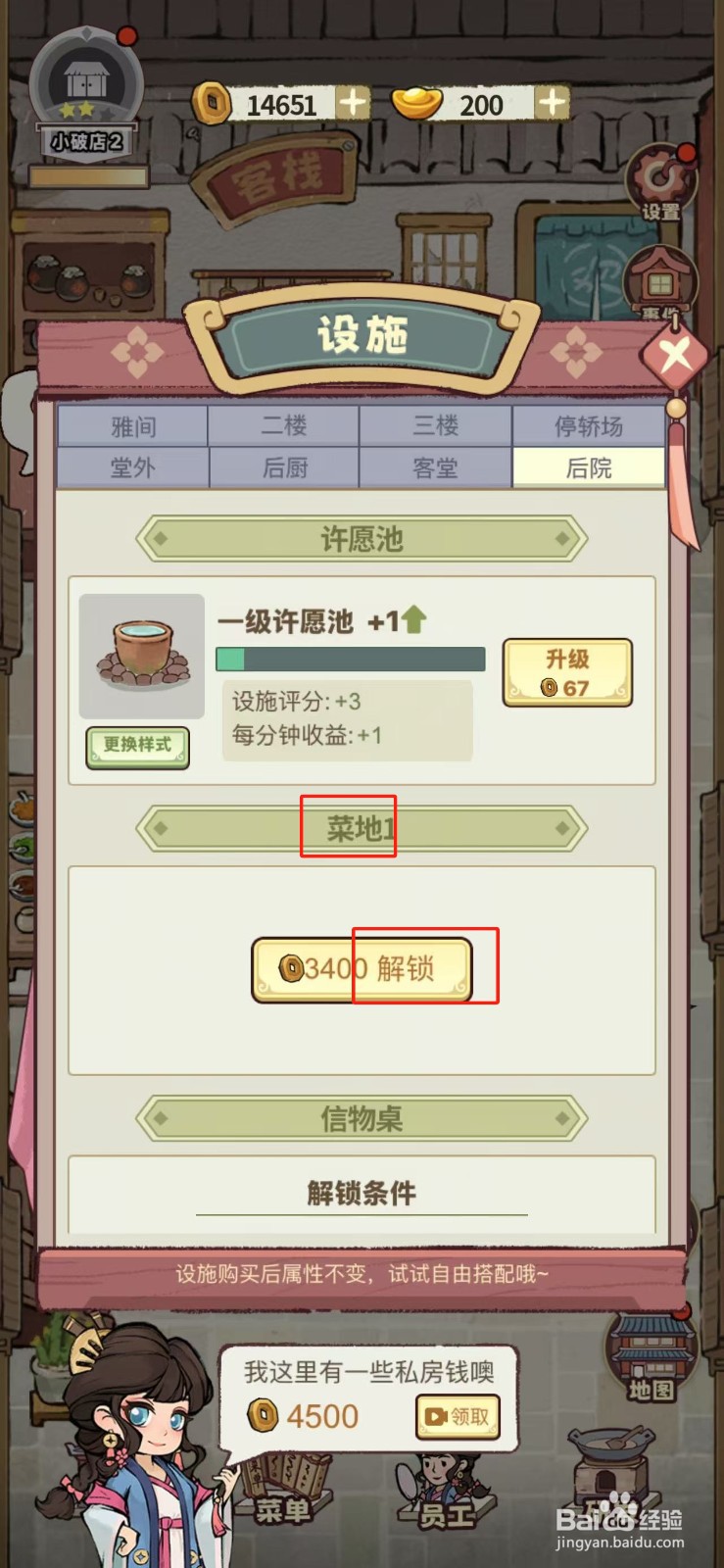
Task: Switch to the 雅间 tab
Action: coord(133,426)
